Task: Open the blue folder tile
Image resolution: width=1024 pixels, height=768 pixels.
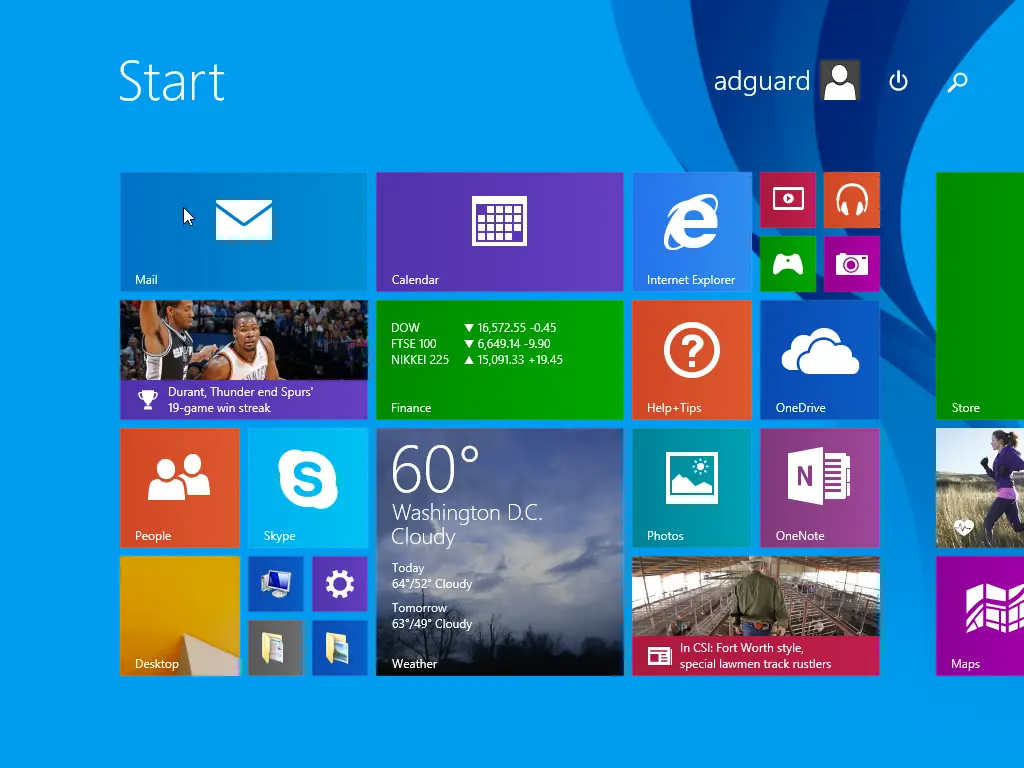Action: coord(340,647)
